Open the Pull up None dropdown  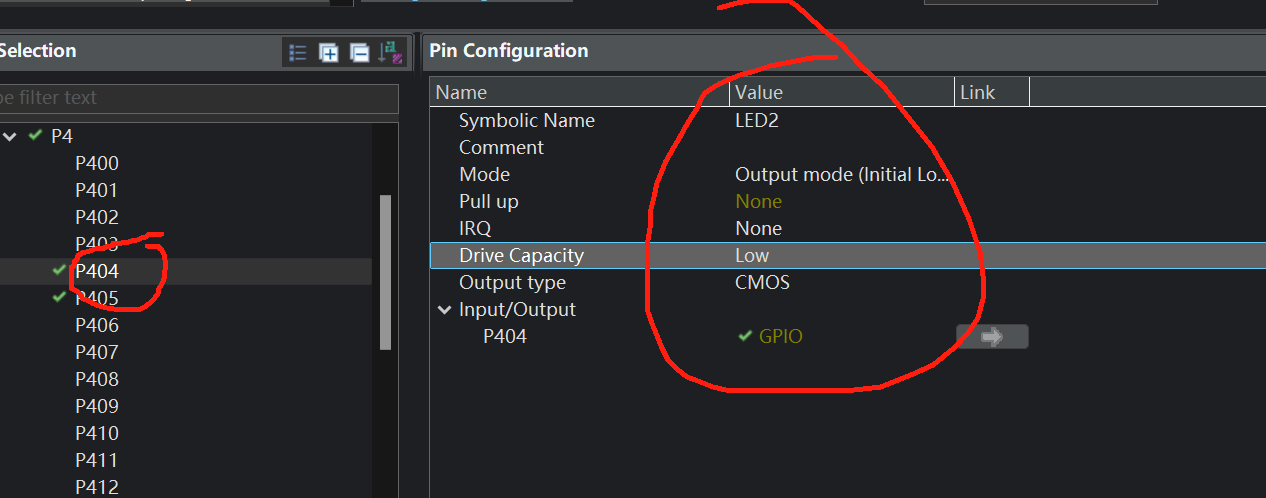click(x=842, y=201)
